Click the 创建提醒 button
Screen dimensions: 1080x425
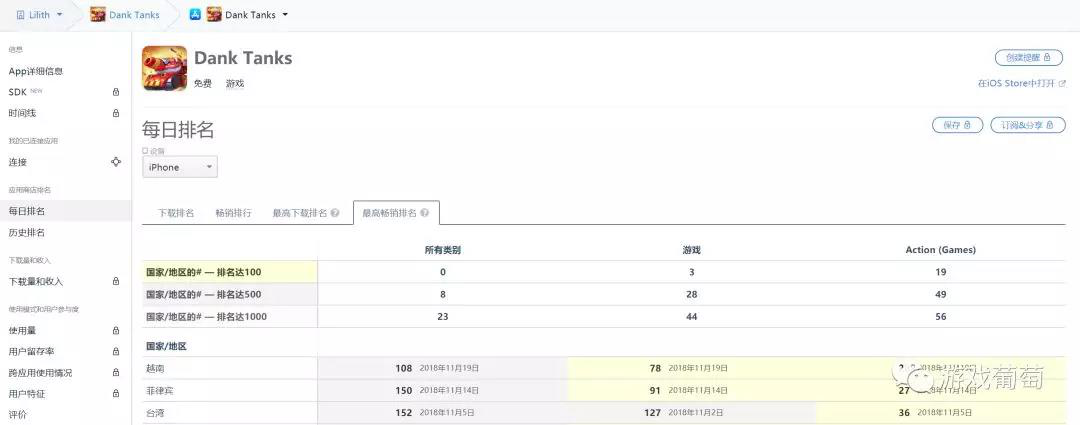1028,58
